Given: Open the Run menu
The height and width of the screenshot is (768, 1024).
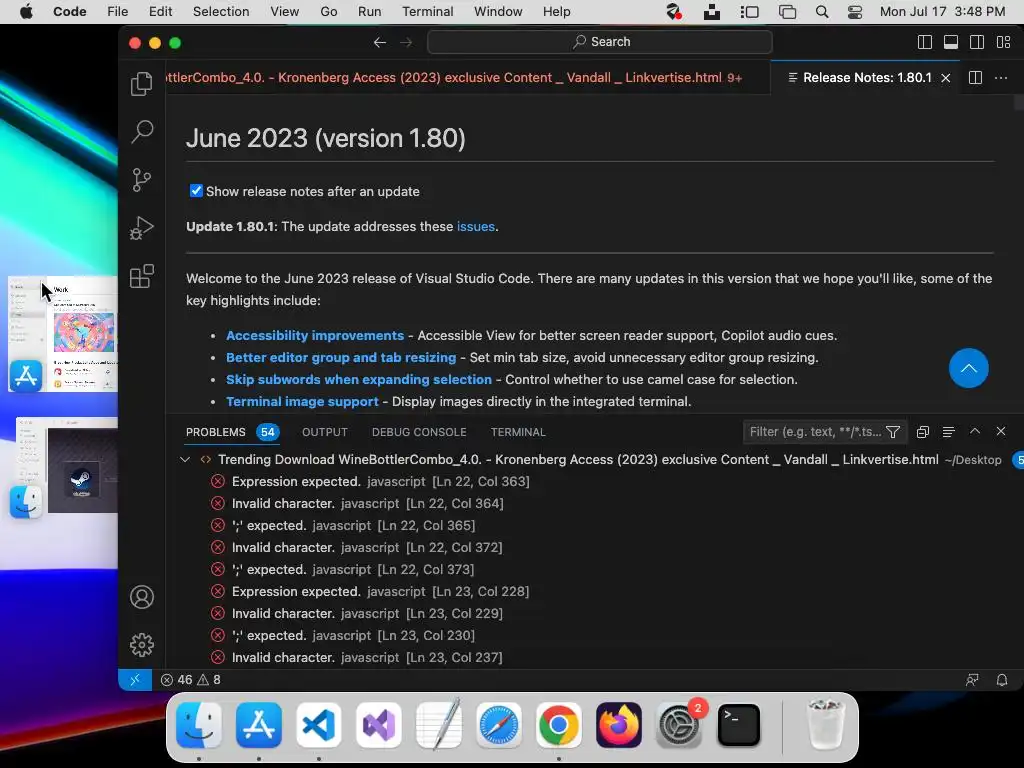Looking at the screenshot, I should pyautogui.click(x=370, y=12).
